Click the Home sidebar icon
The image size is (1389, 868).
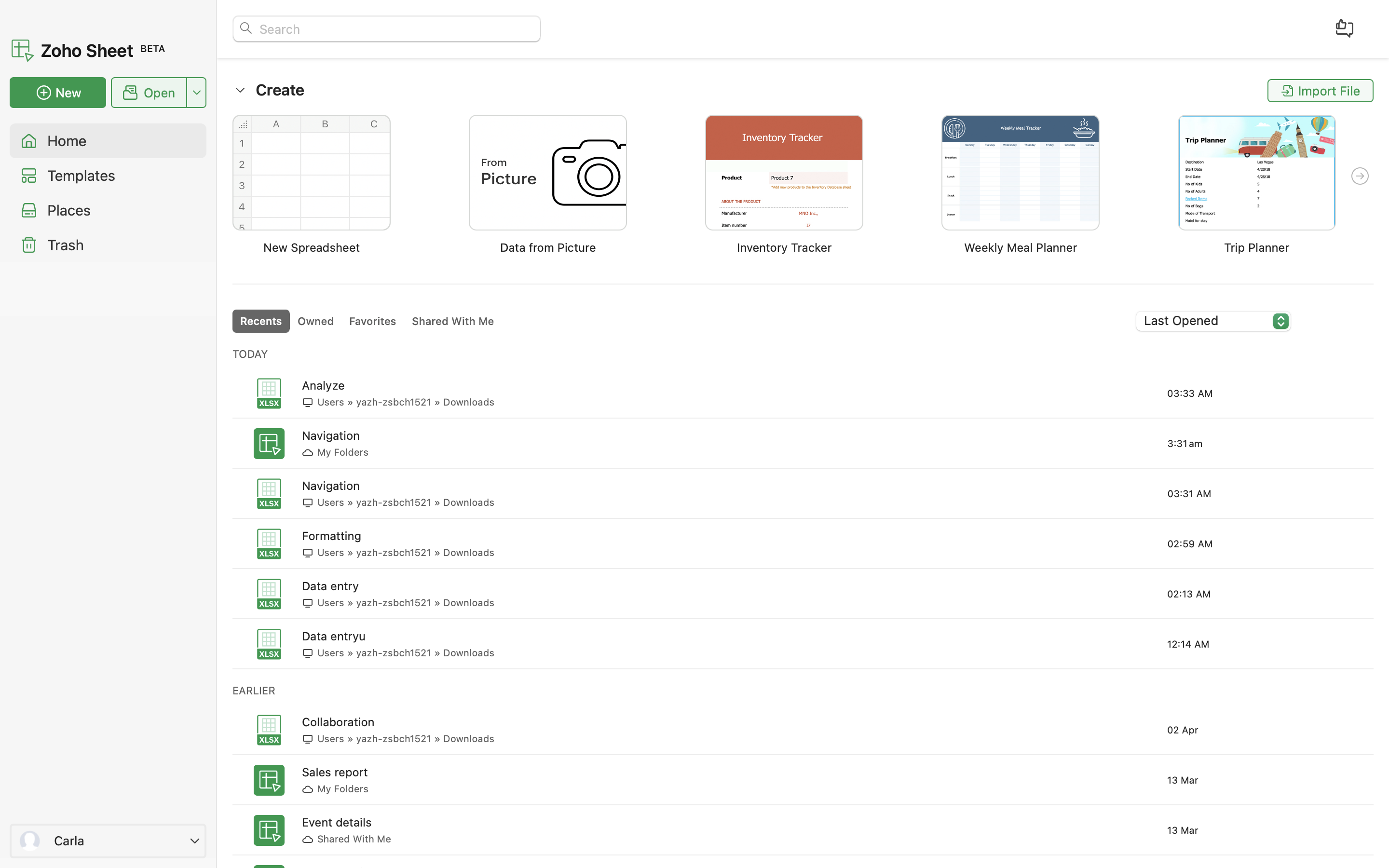[29, 141]
